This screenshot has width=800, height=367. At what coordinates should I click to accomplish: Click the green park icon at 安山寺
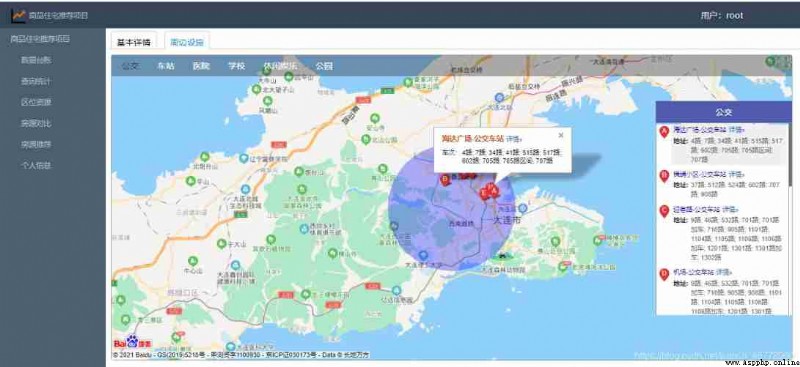click(x=374, y=118)
